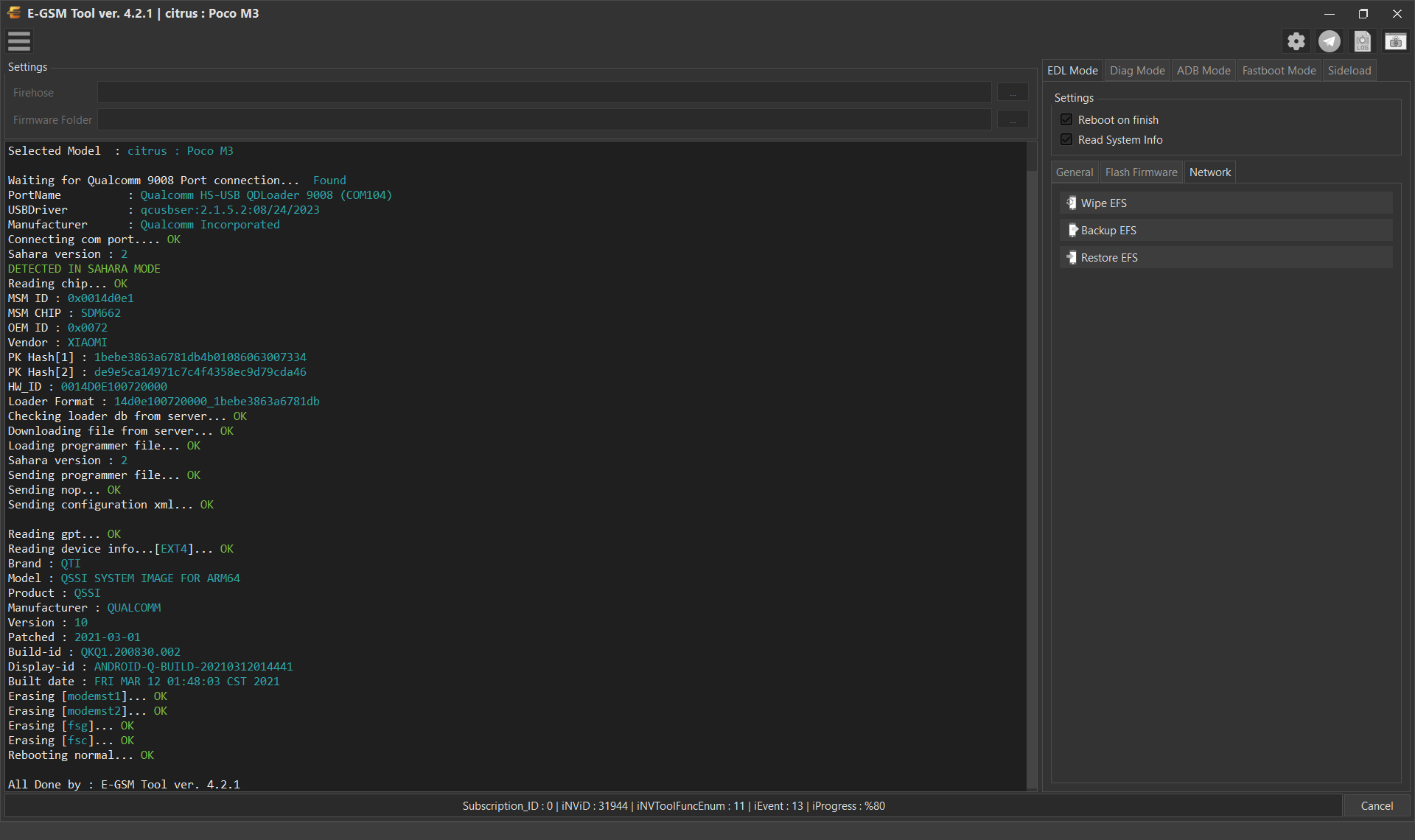Browse for Firmware Folder
Viewport: 1415px width, 840px height.
[x=1013, y=120]
